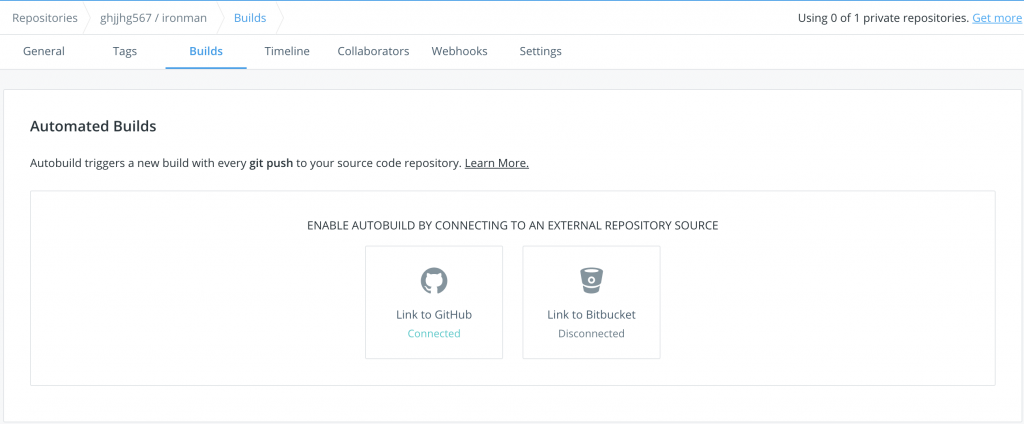Click the Get more link
The height and width of the screenshot is (424, 1024).
[997, 18]
